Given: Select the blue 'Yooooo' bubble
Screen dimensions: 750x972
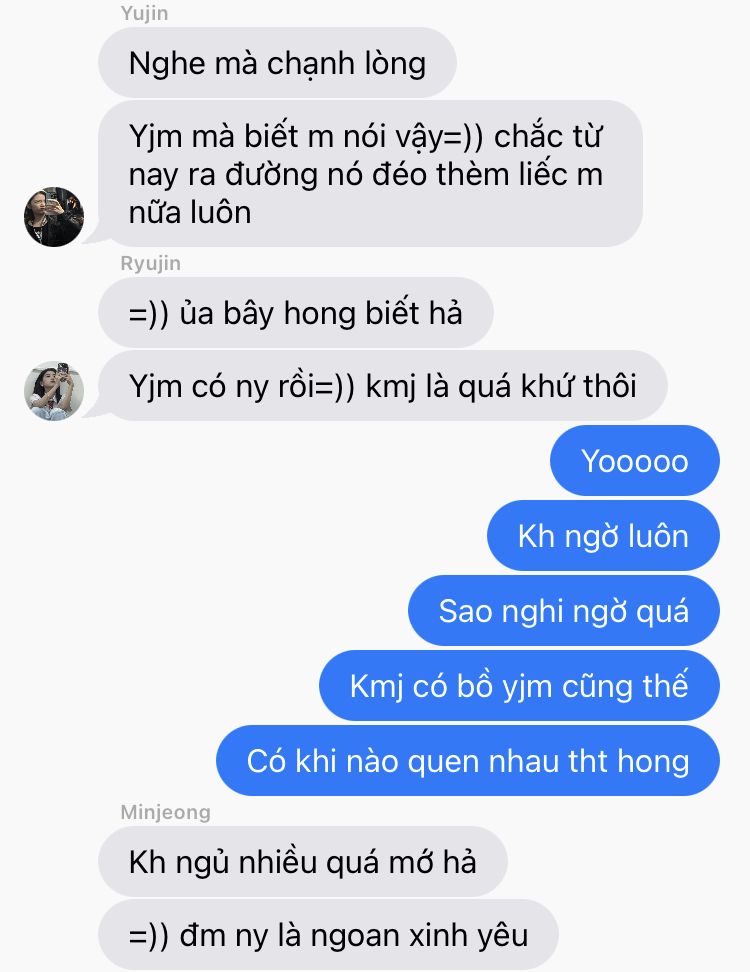Looking at the screenshot, I should (635, 461).
